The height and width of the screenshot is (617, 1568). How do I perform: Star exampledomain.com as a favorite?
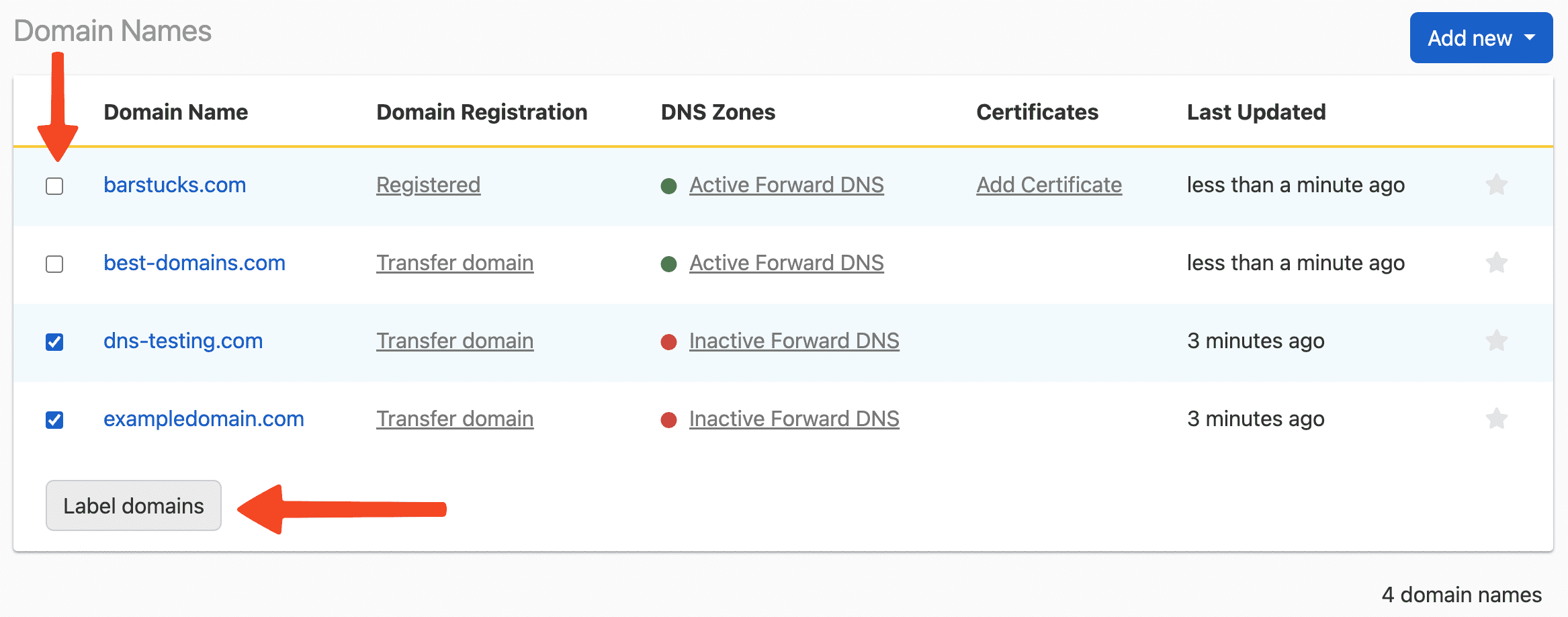point(1497,419)
